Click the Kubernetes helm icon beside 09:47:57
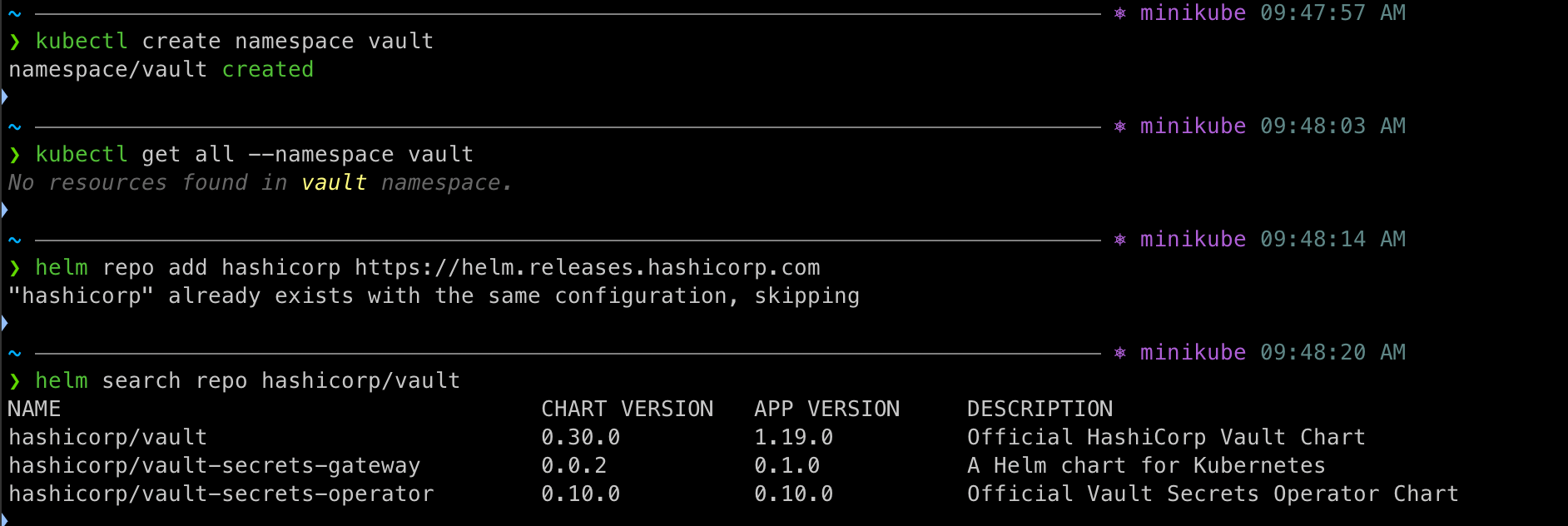 point(1120,13)
